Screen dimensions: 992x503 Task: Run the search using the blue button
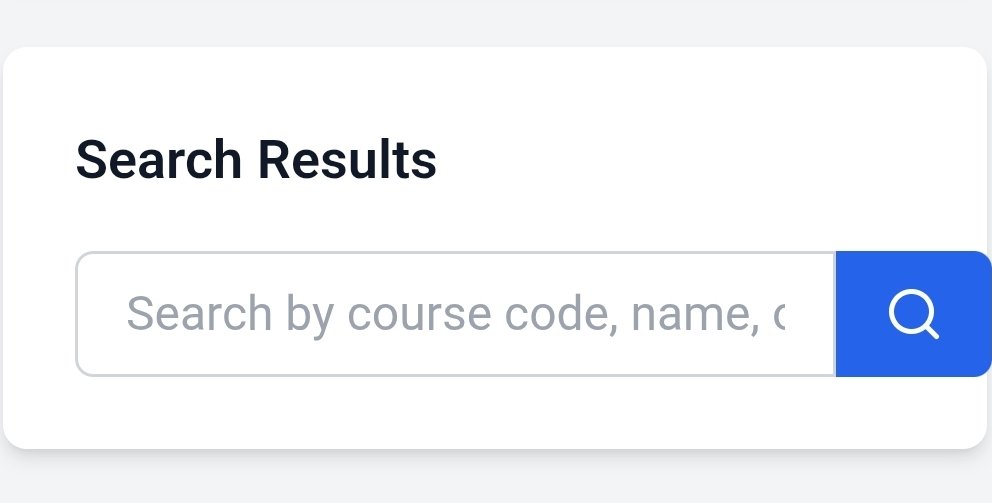[913, 315]
